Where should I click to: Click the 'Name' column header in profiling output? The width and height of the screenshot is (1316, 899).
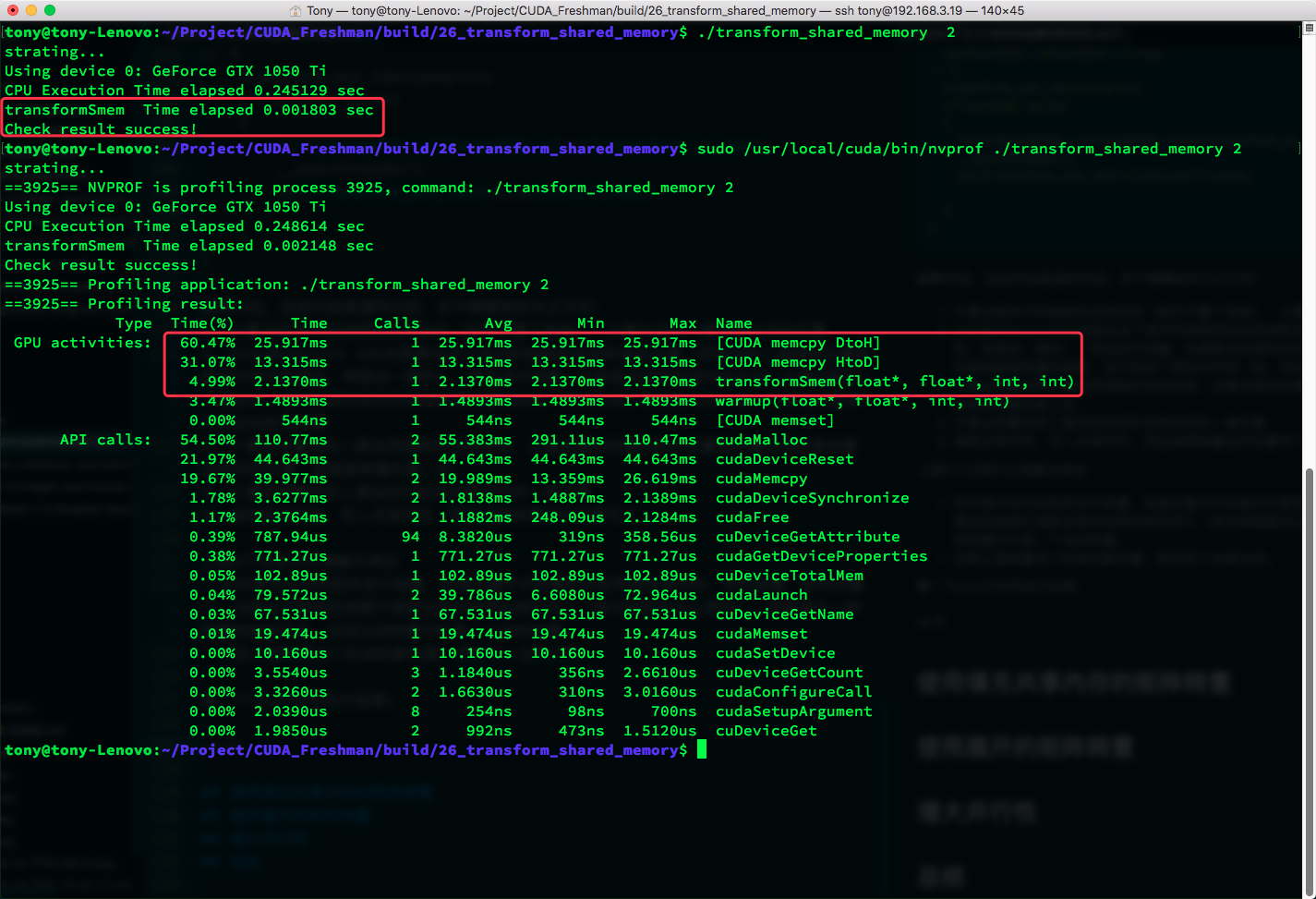point(733,323)
